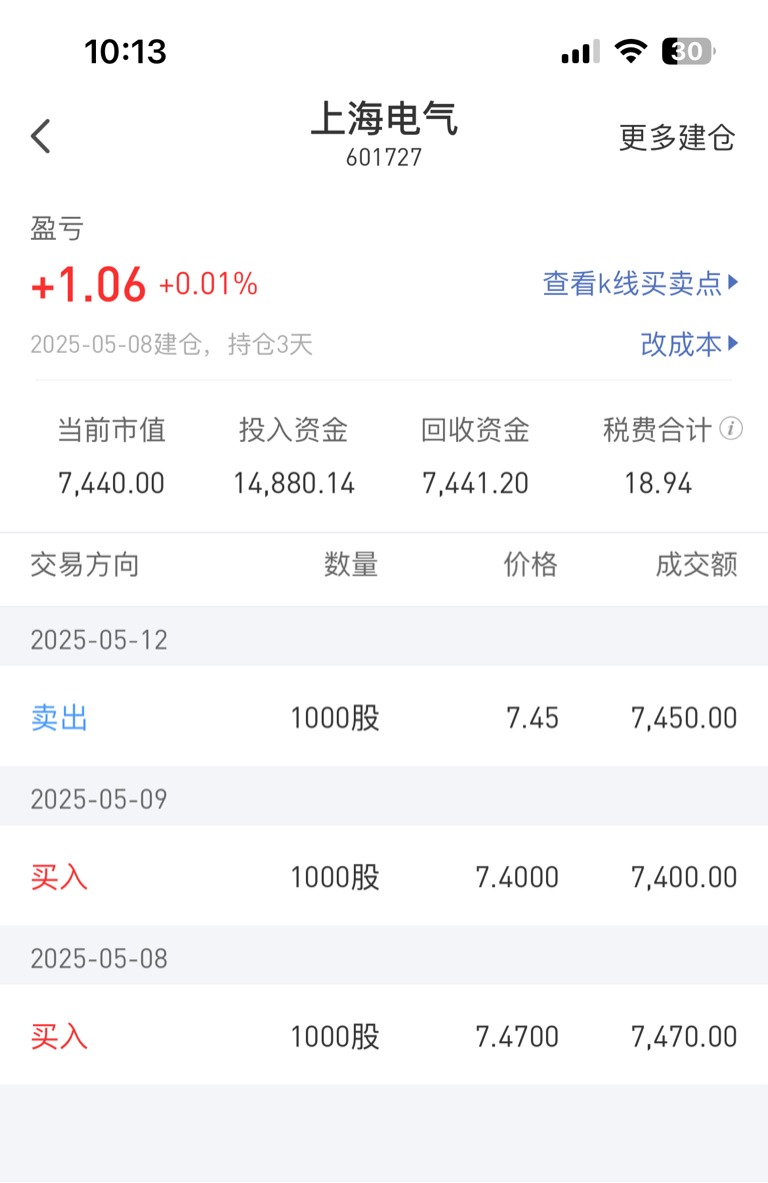Open 查看k线买卖点 link
The image size is (768, 1183).
point(641,284)
